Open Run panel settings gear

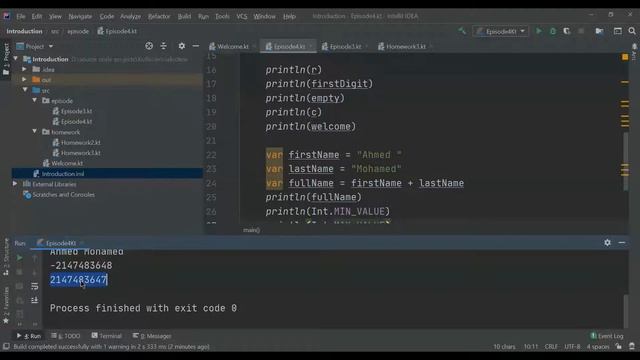tap(607, 242)
